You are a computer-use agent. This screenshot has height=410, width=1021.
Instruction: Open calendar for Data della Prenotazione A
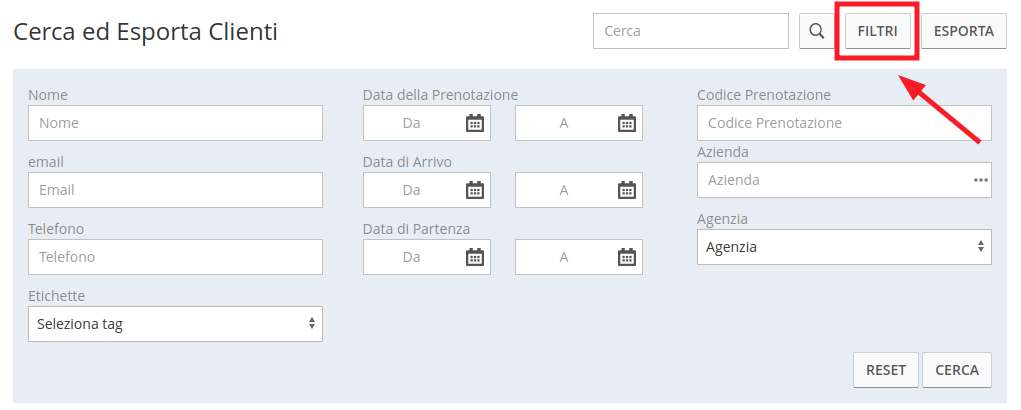(x=626, y=123)
